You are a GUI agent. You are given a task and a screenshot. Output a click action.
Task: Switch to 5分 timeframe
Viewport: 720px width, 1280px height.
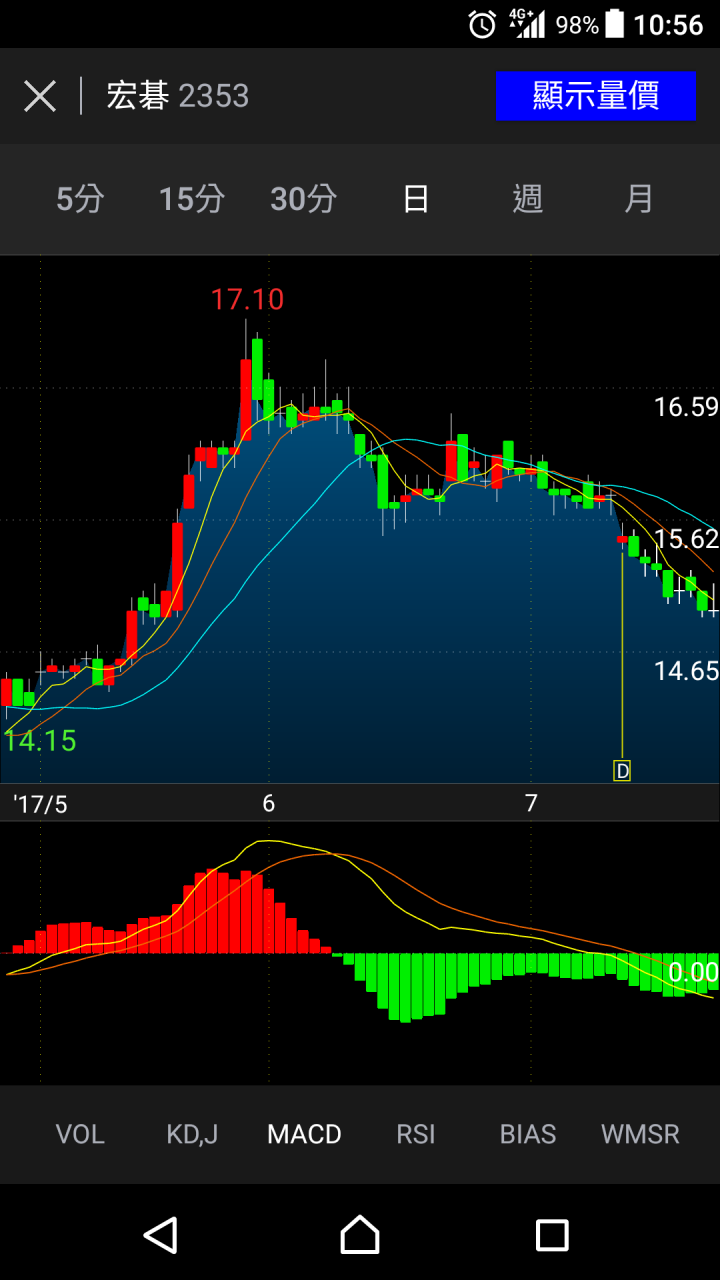tap(80, 199)
